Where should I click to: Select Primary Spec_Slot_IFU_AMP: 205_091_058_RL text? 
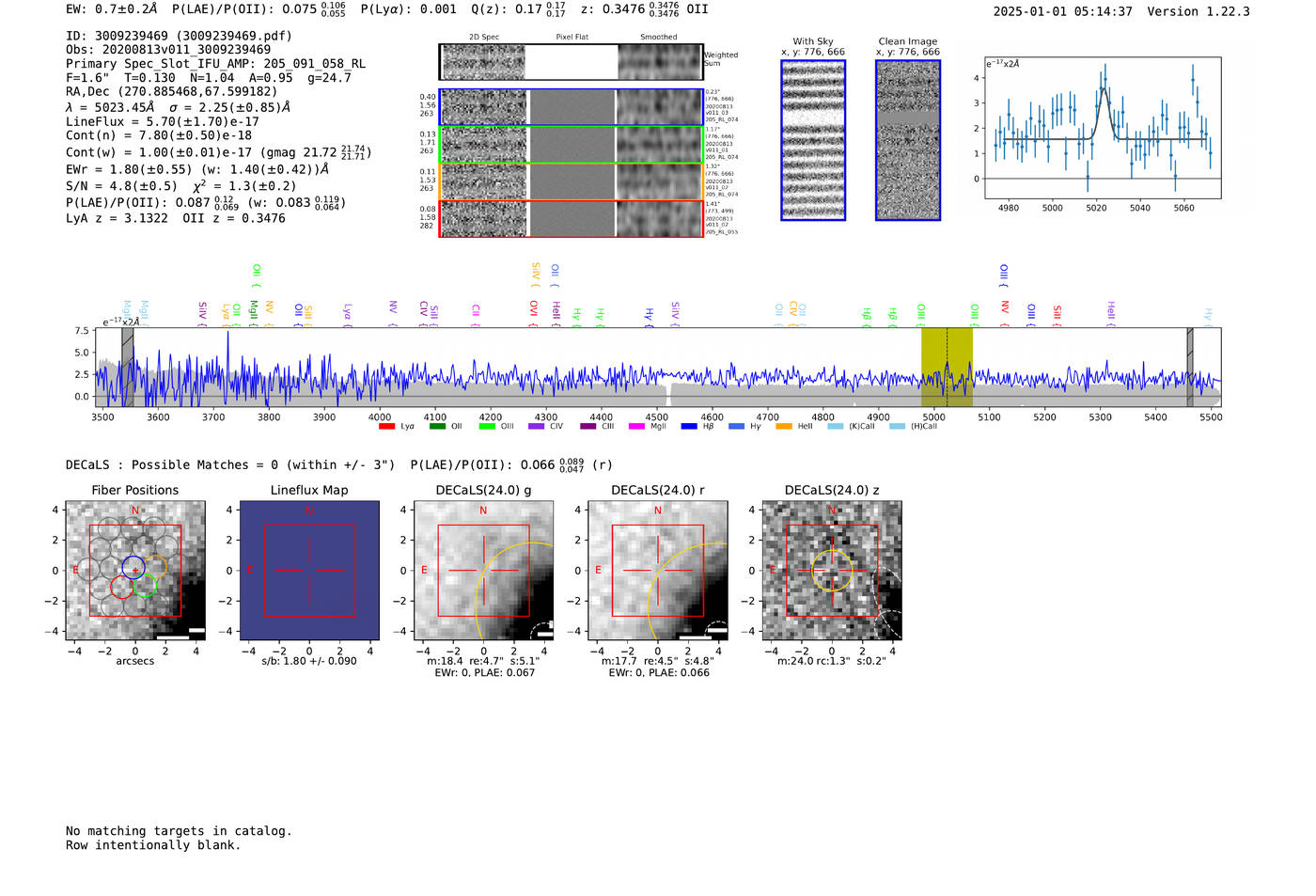pyautogui.click(x=216, y=64)
